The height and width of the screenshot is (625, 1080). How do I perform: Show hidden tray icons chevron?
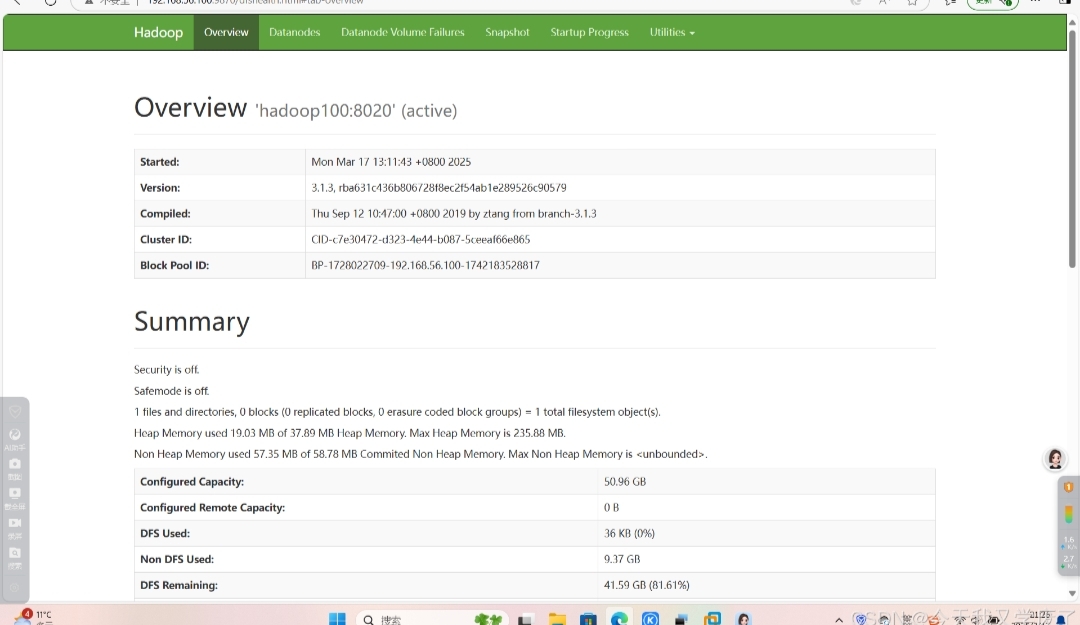pyautogui.click(x=839, y=619)
